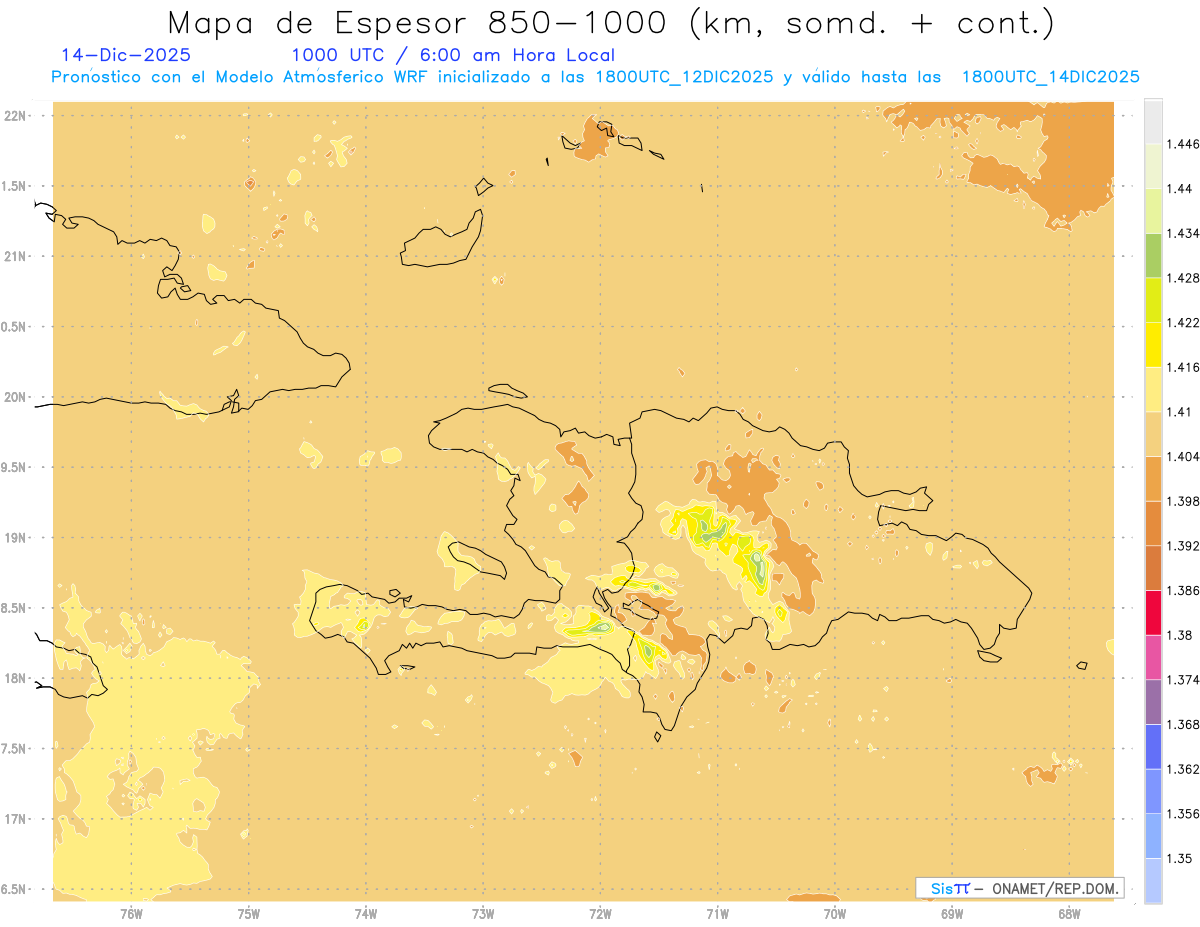This screenshot has height=927, width=1200.
Task: Select the red 1.38–1.386 colorbar segment
Action: (x=1153, y=613)
